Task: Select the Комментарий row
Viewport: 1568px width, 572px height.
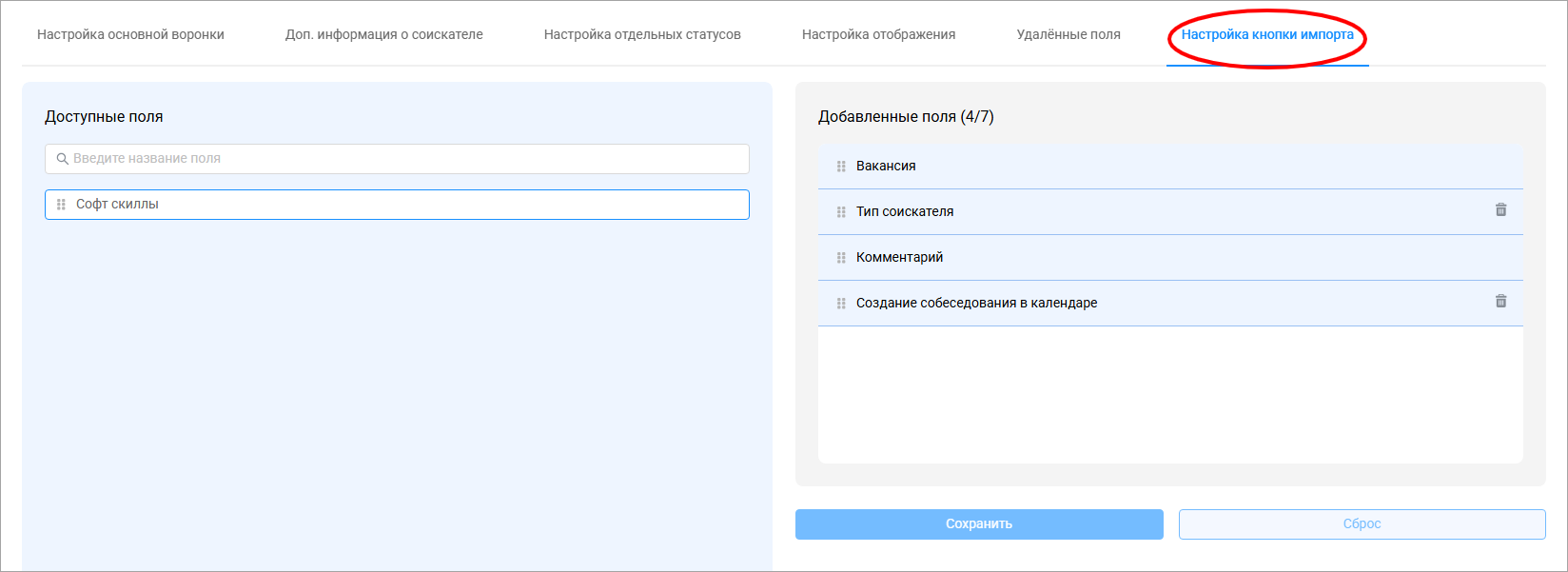Action: 1170,258
